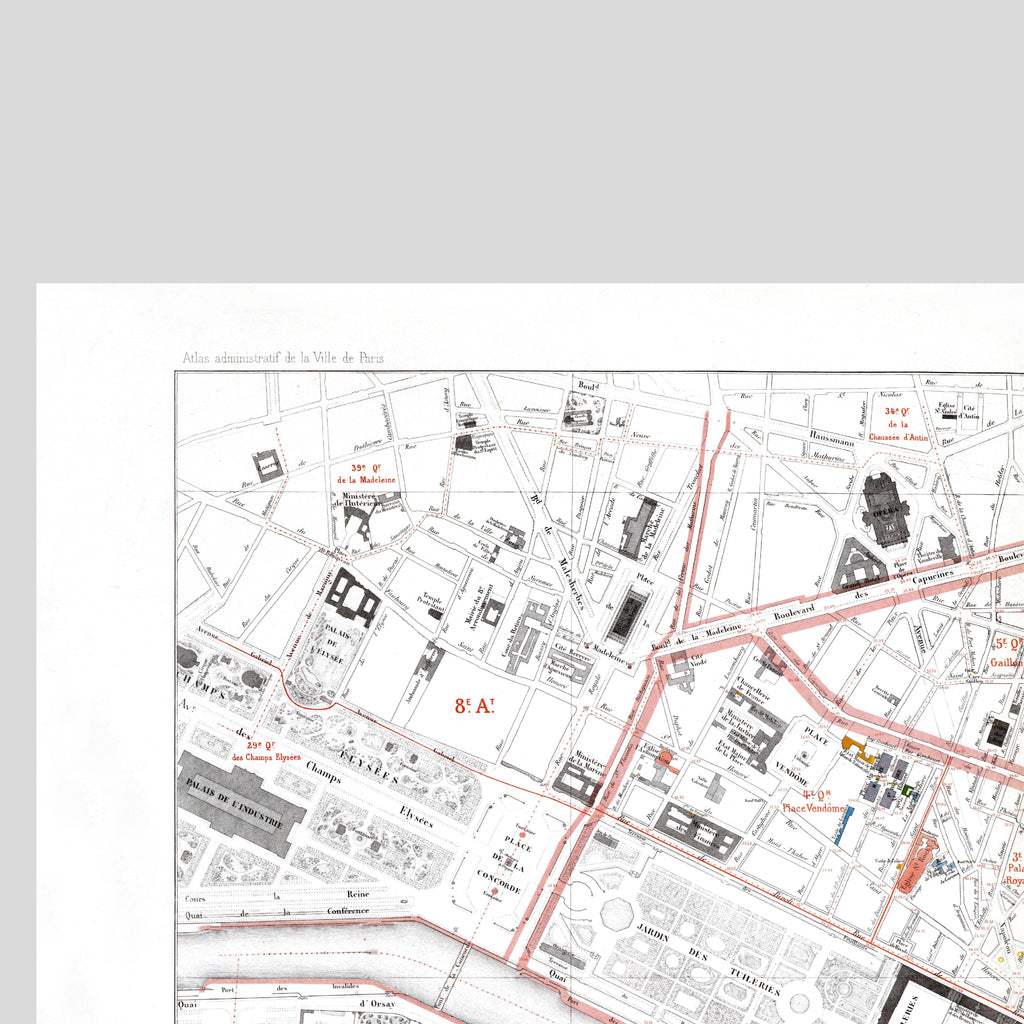Click the orange-highlighted building at Place Vendôme
1024x1024 pixels.
coord(858,748)
